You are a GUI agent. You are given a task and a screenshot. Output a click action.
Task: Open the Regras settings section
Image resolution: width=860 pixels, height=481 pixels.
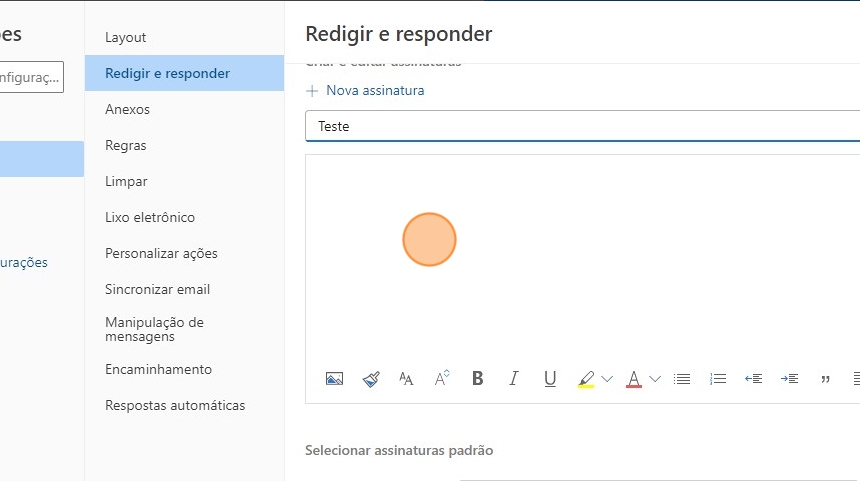click(x=126, y=145)
